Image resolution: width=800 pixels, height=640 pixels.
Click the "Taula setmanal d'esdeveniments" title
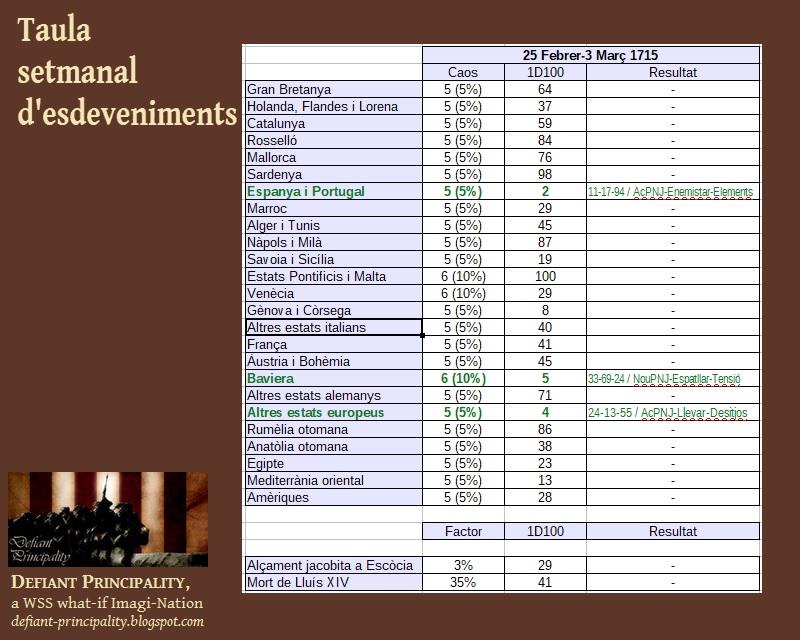(x=127, y=71)
